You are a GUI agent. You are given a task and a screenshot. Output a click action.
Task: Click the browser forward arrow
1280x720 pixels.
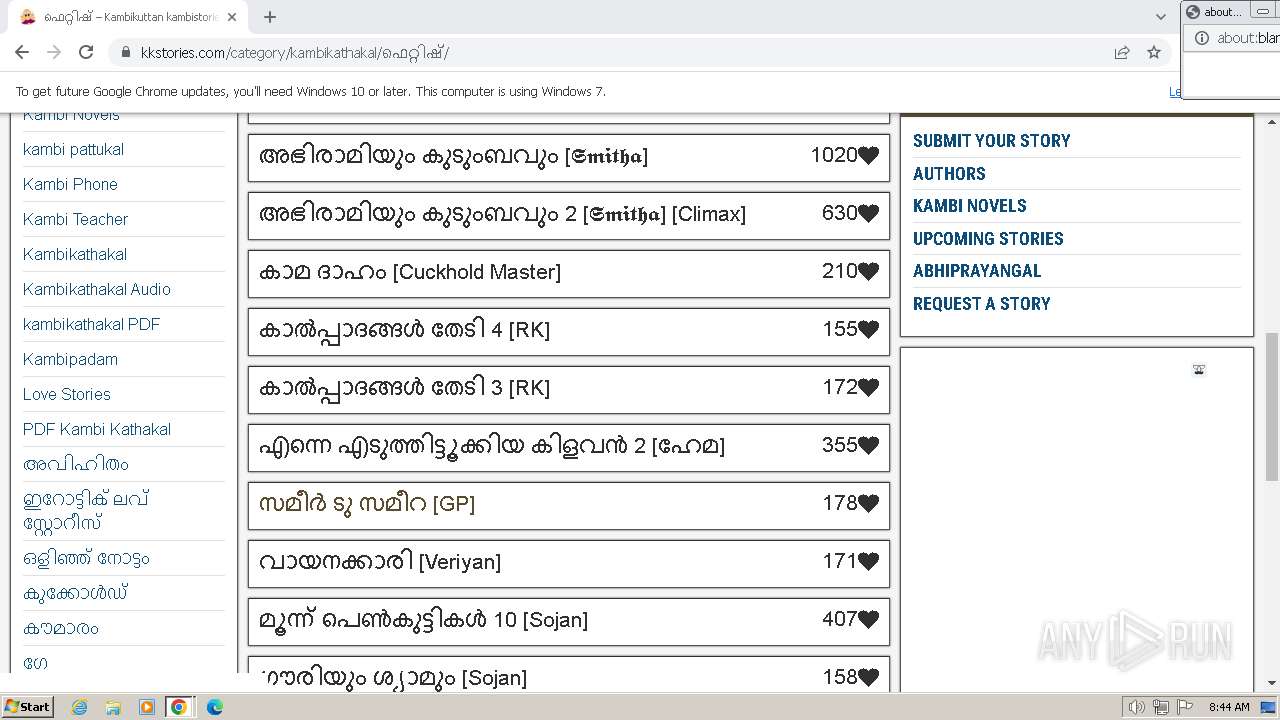pos(54,53)
